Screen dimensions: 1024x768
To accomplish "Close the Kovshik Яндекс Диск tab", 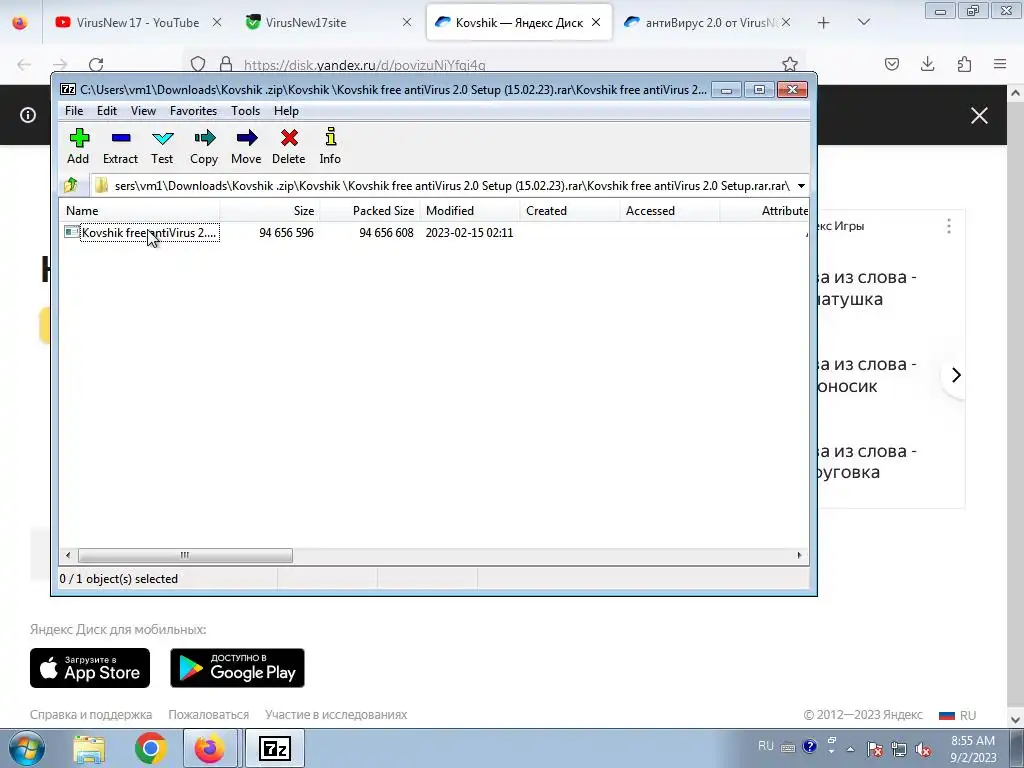I will pyautogui.click(x=596, y=22).
